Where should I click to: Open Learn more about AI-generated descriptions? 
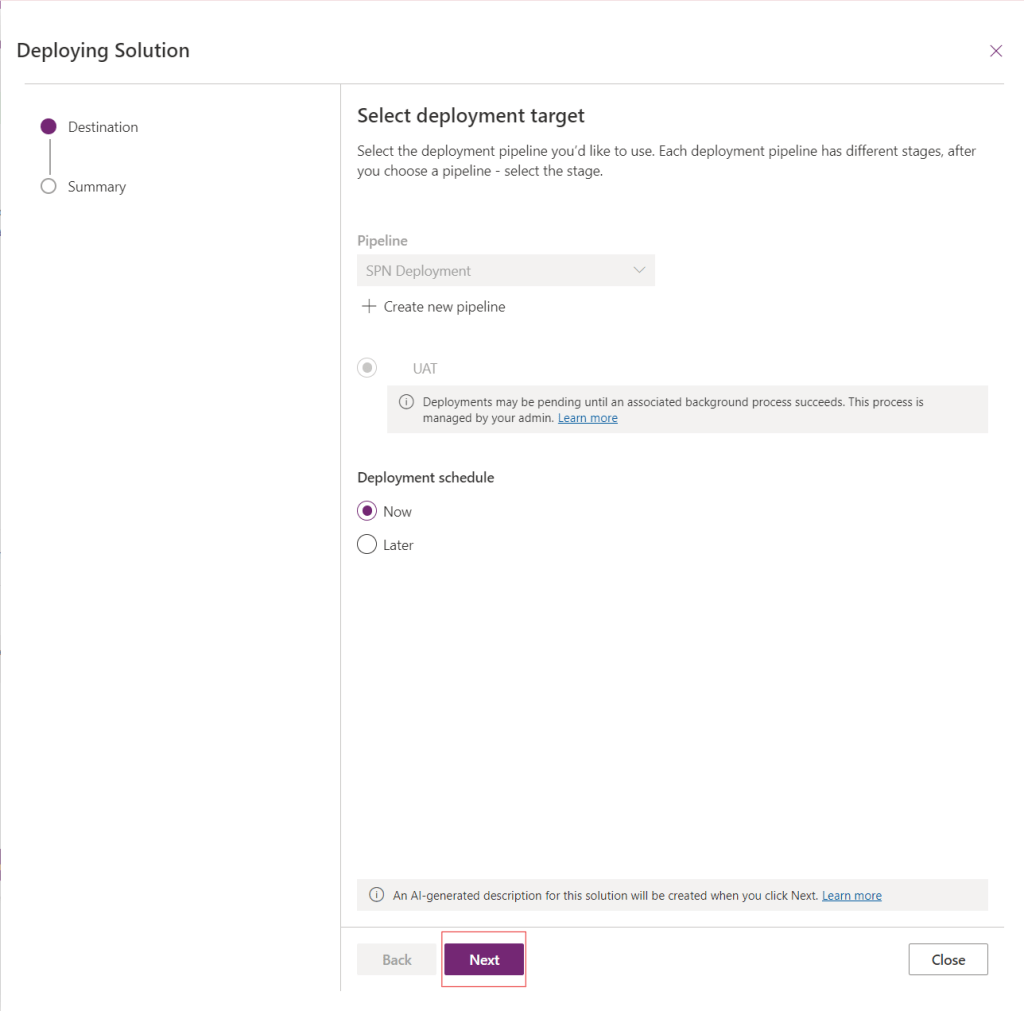(x=851, y=895)
